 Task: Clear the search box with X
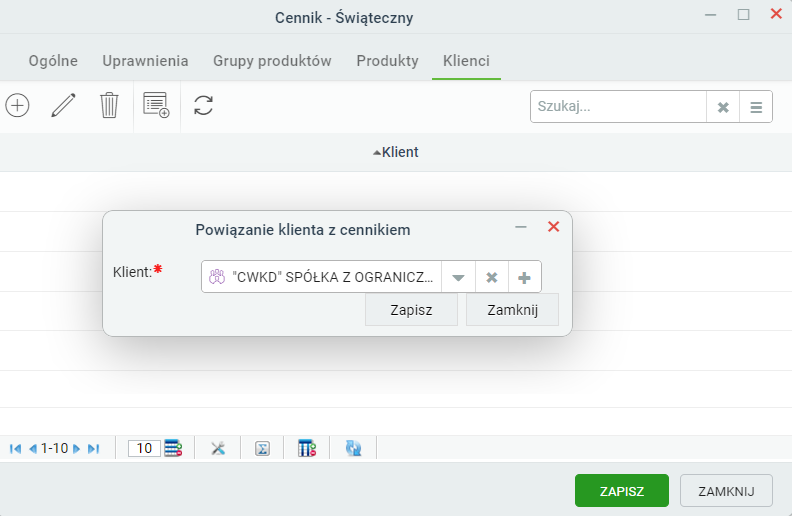click(723, 107)
